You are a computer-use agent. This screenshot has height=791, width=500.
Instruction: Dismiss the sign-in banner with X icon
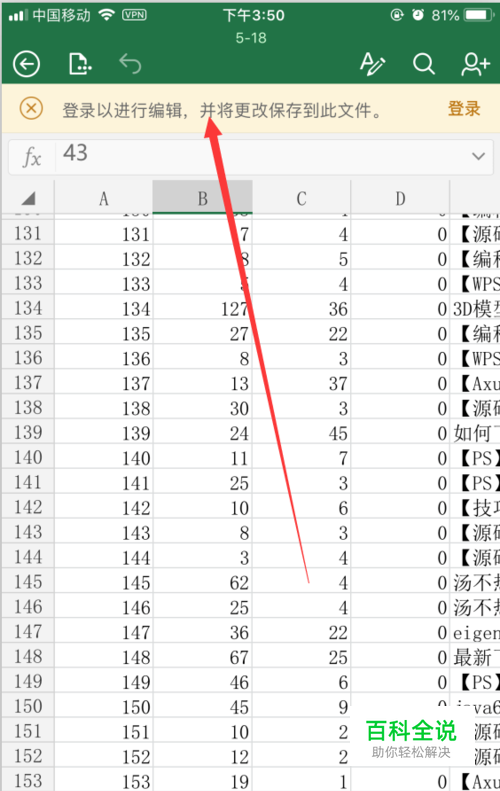(31, 108)
